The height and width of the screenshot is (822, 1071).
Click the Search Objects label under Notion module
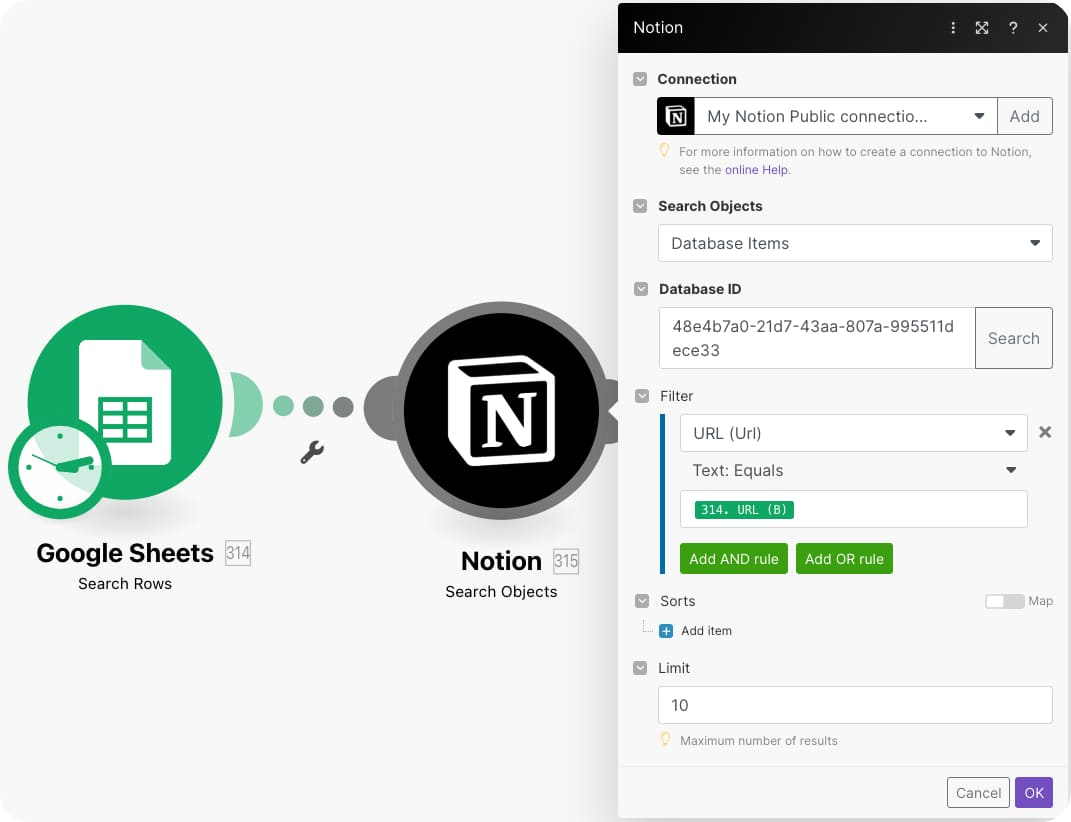pyautogui.click(x=501, y=592)
